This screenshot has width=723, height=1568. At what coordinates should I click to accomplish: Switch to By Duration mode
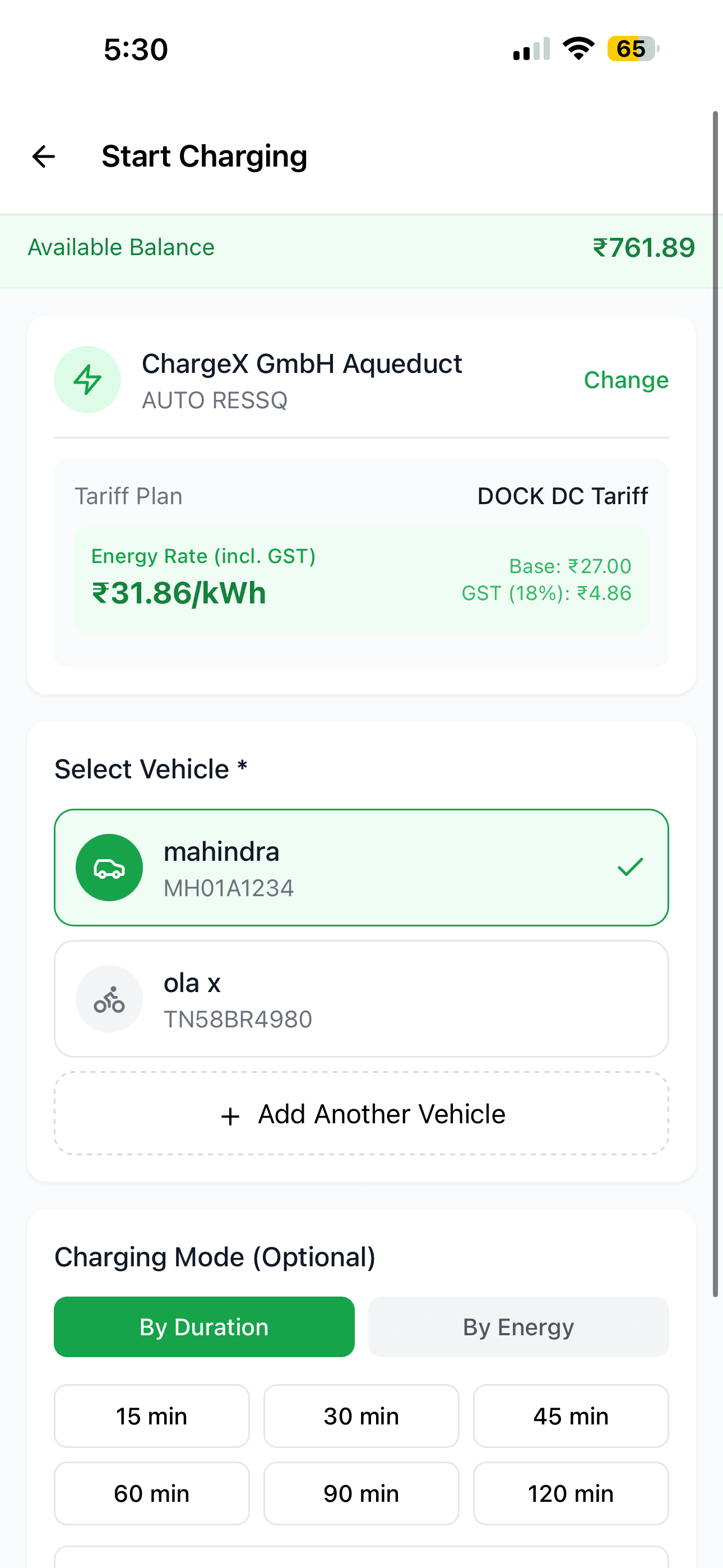[204, 1327]
